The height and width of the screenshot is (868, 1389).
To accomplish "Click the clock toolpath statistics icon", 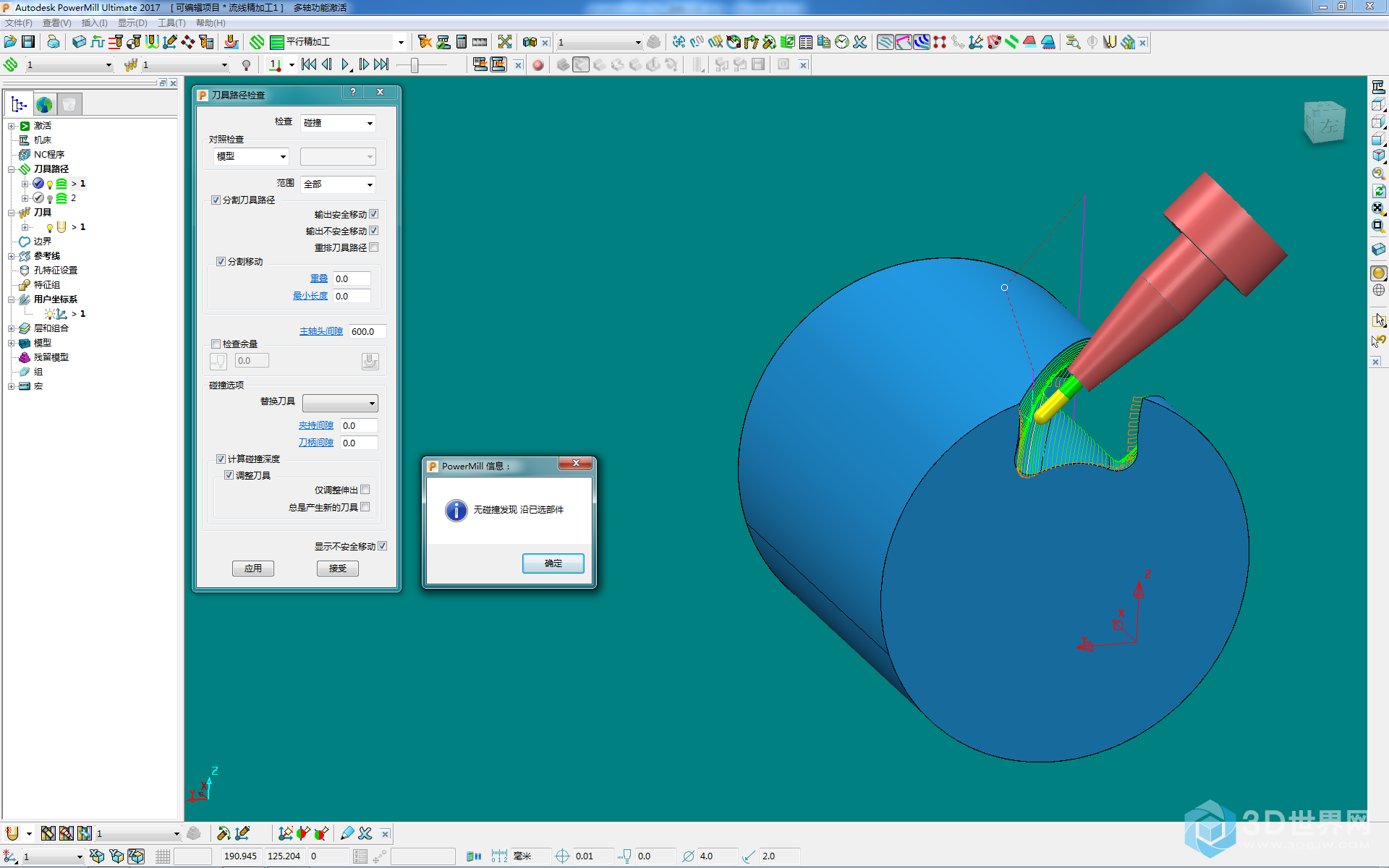I will (x=842, y=42).
